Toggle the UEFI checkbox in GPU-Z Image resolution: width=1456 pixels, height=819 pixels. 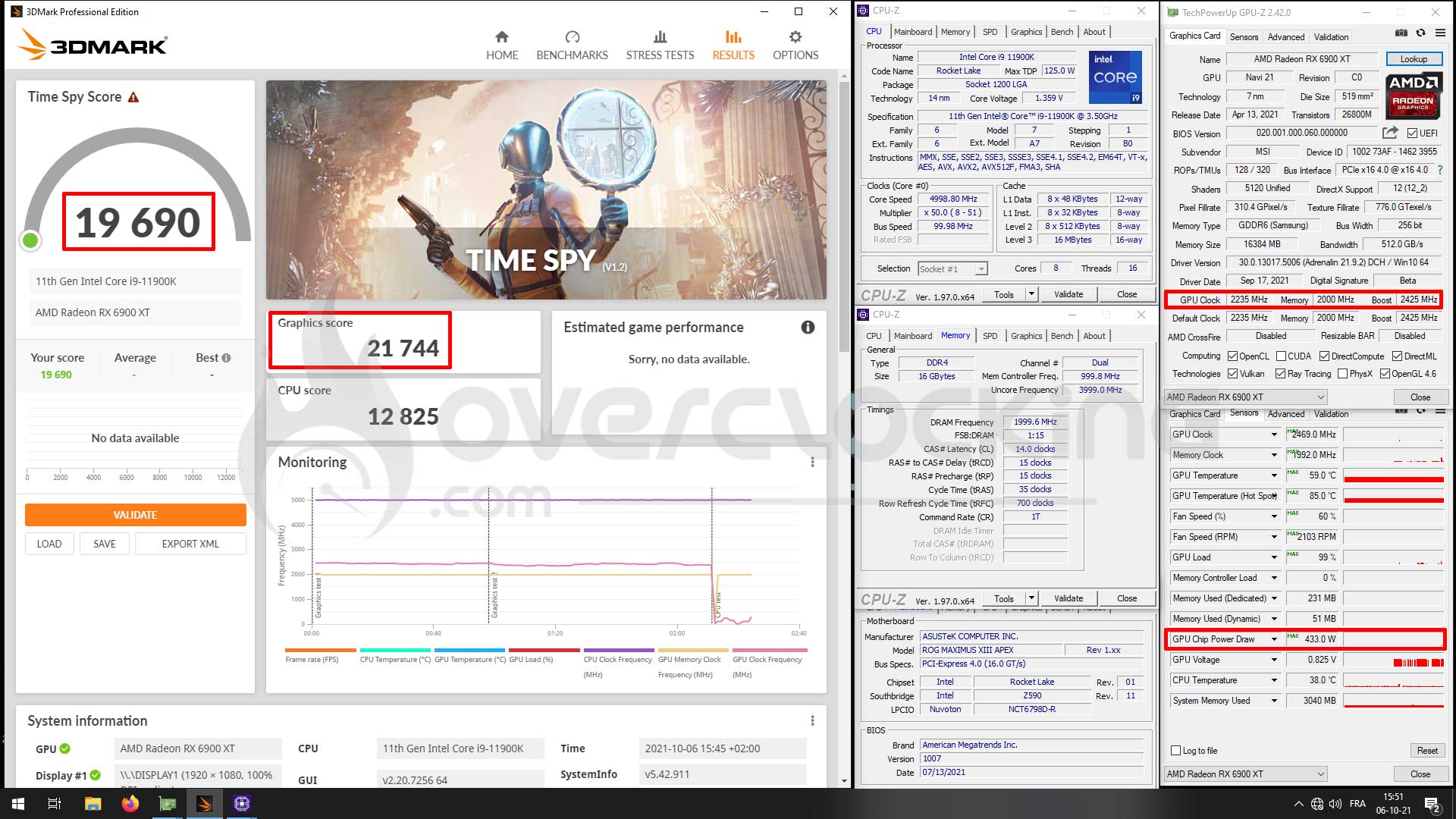point(1412,133)
